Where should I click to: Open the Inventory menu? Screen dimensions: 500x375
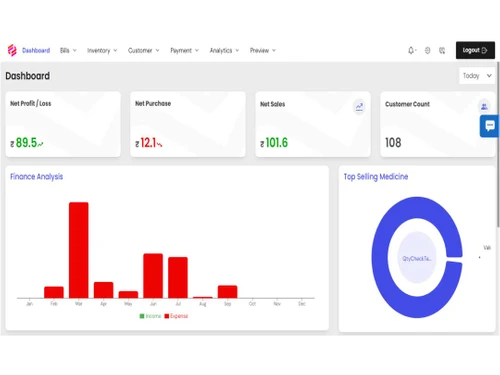pyautogui.click(x=102, y=50)
